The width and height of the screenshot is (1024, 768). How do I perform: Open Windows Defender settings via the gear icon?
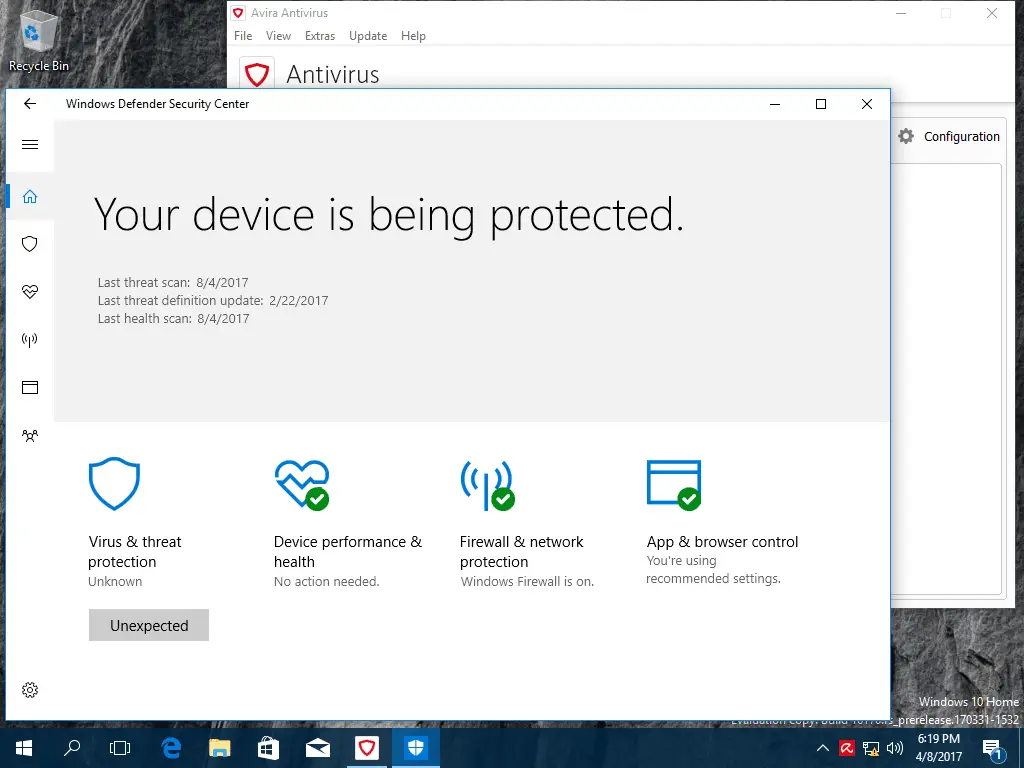[30, 689]
